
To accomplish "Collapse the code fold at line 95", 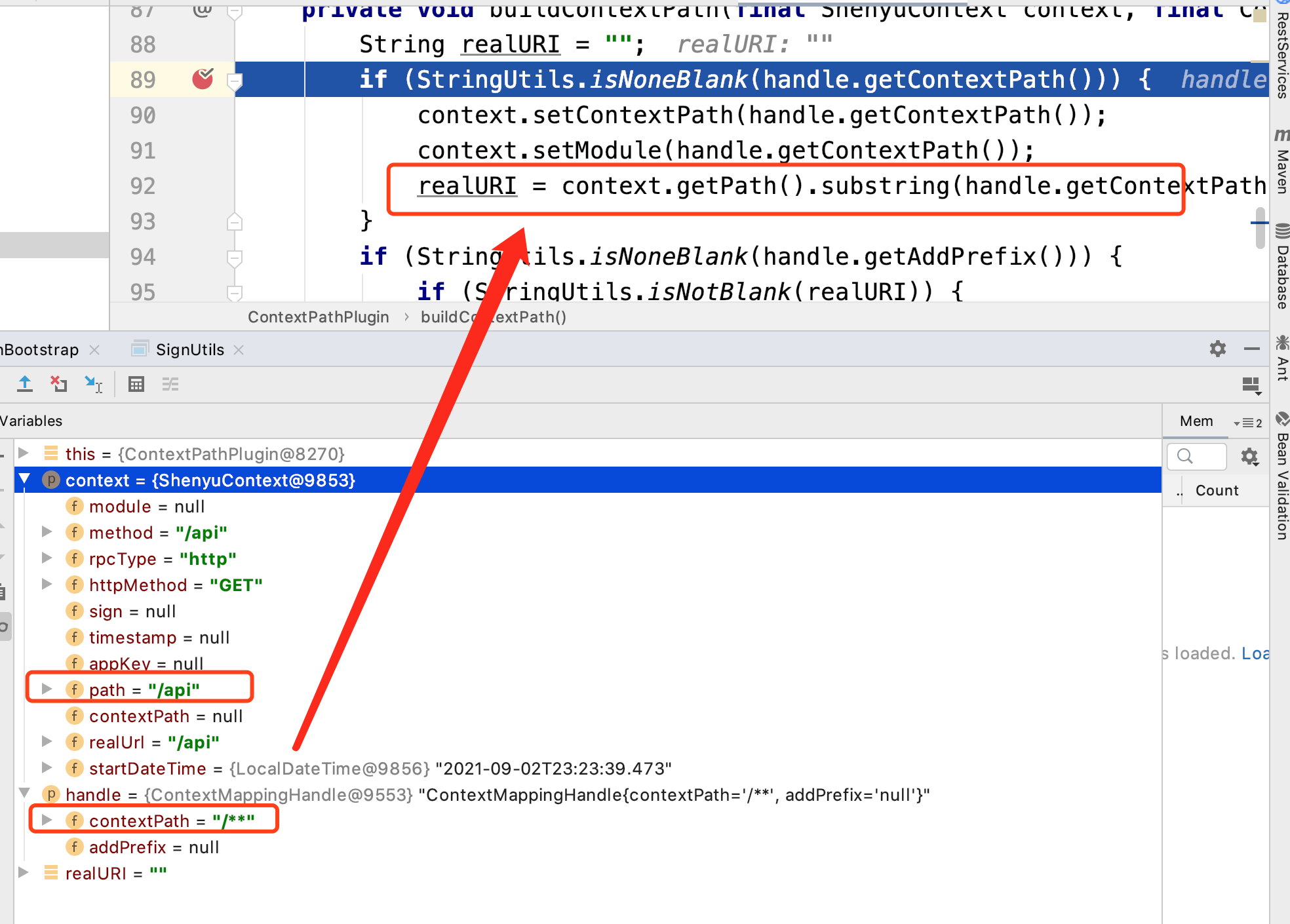I will pyautogui.click(x=234, y=292).
